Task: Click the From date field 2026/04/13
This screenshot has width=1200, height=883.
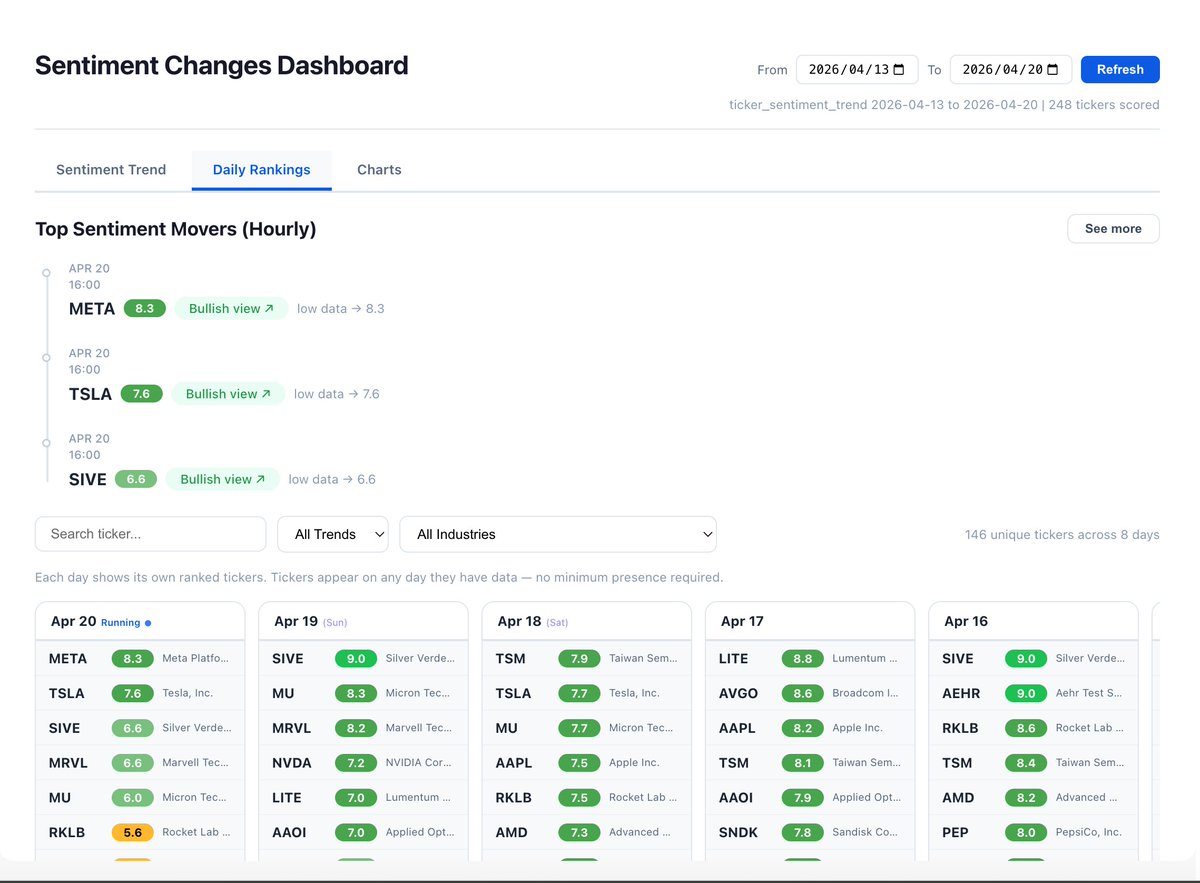Action: pos(857,69)
